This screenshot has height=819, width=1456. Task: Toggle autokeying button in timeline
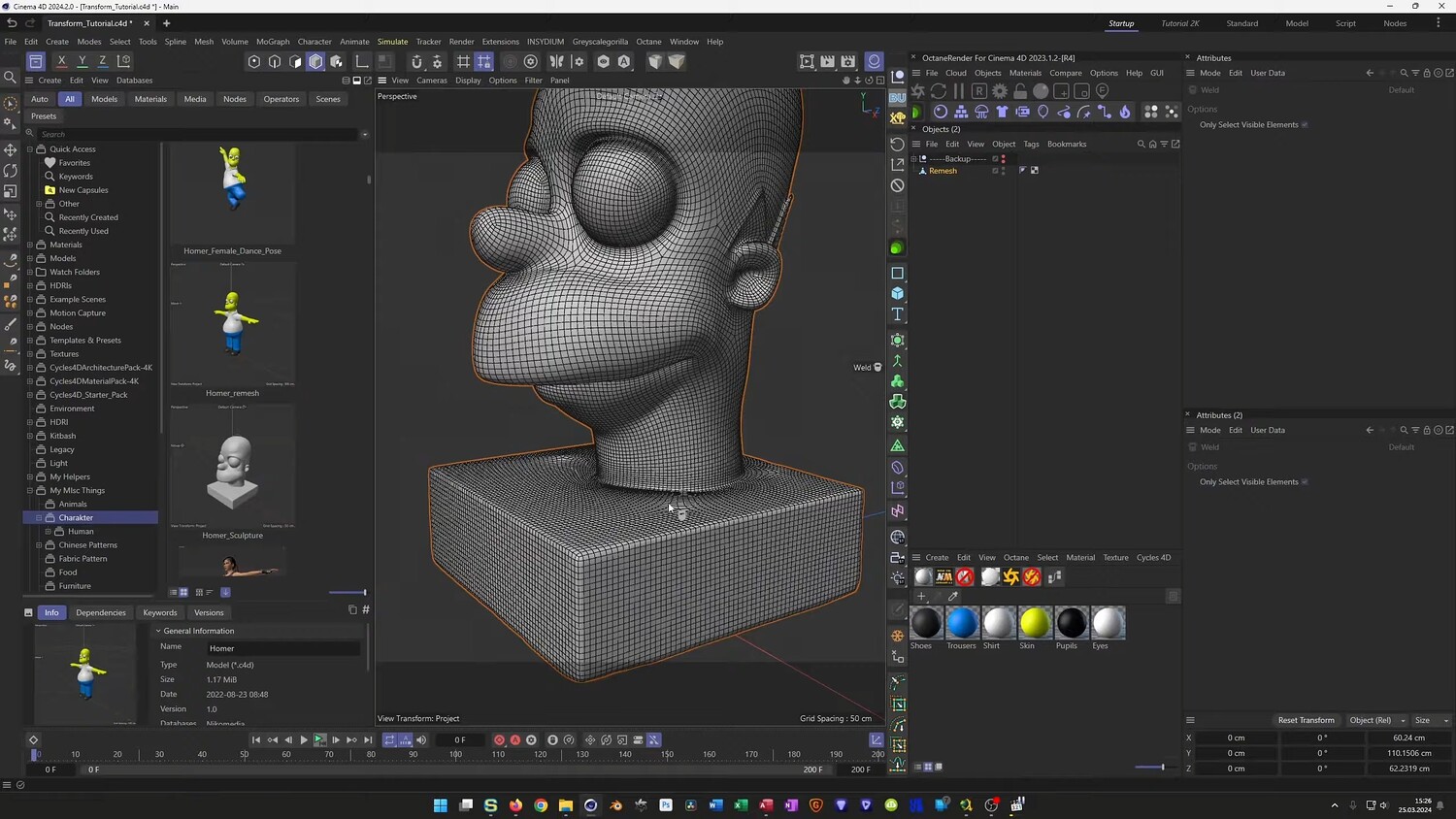coord(515,739)
